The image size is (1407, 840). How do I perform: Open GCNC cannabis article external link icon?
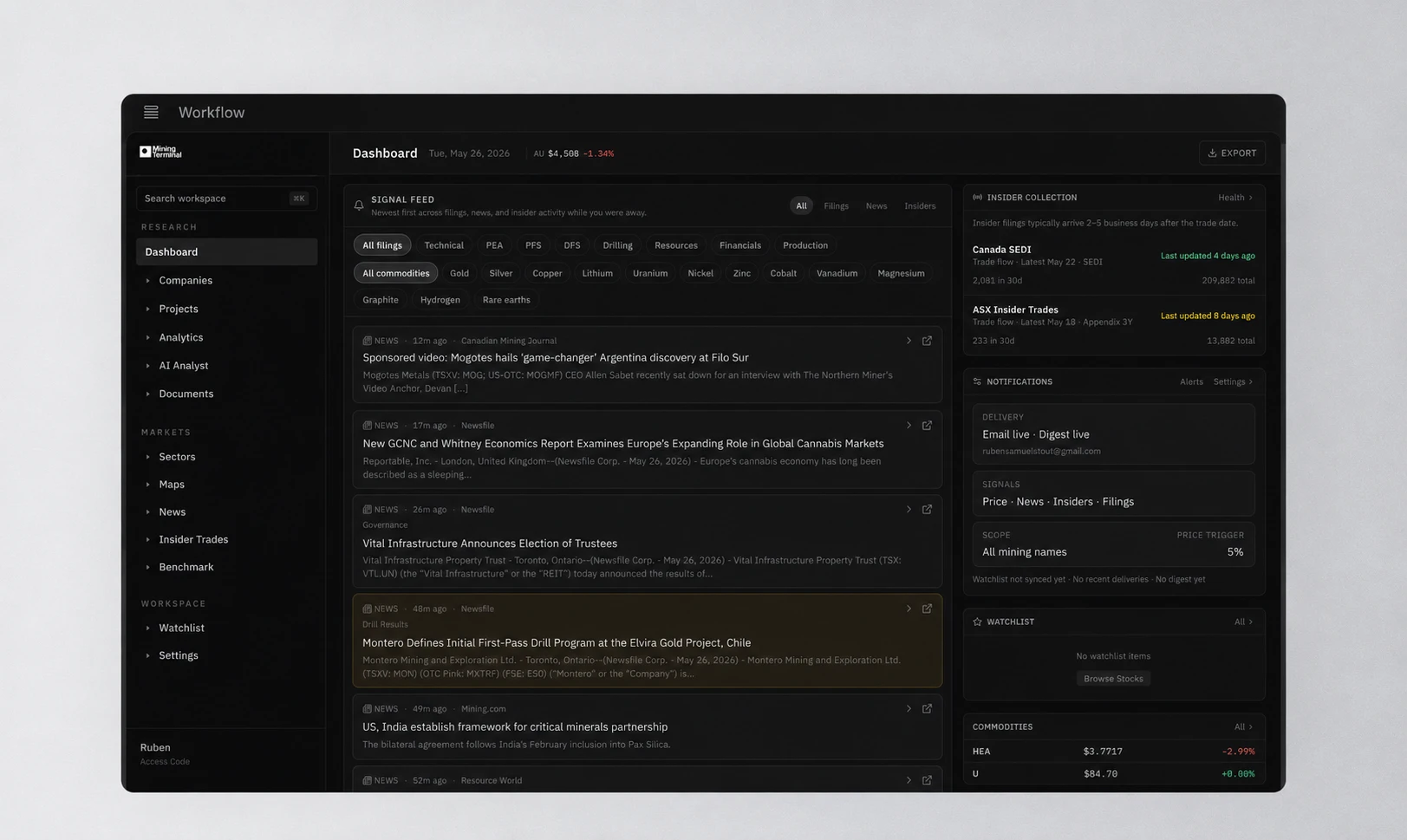[927, 426]
